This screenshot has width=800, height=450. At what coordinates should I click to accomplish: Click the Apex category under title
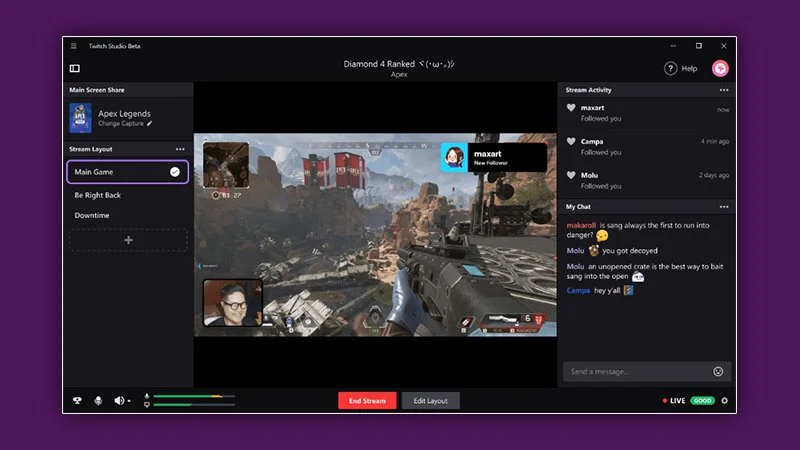[x=399, y=74]
